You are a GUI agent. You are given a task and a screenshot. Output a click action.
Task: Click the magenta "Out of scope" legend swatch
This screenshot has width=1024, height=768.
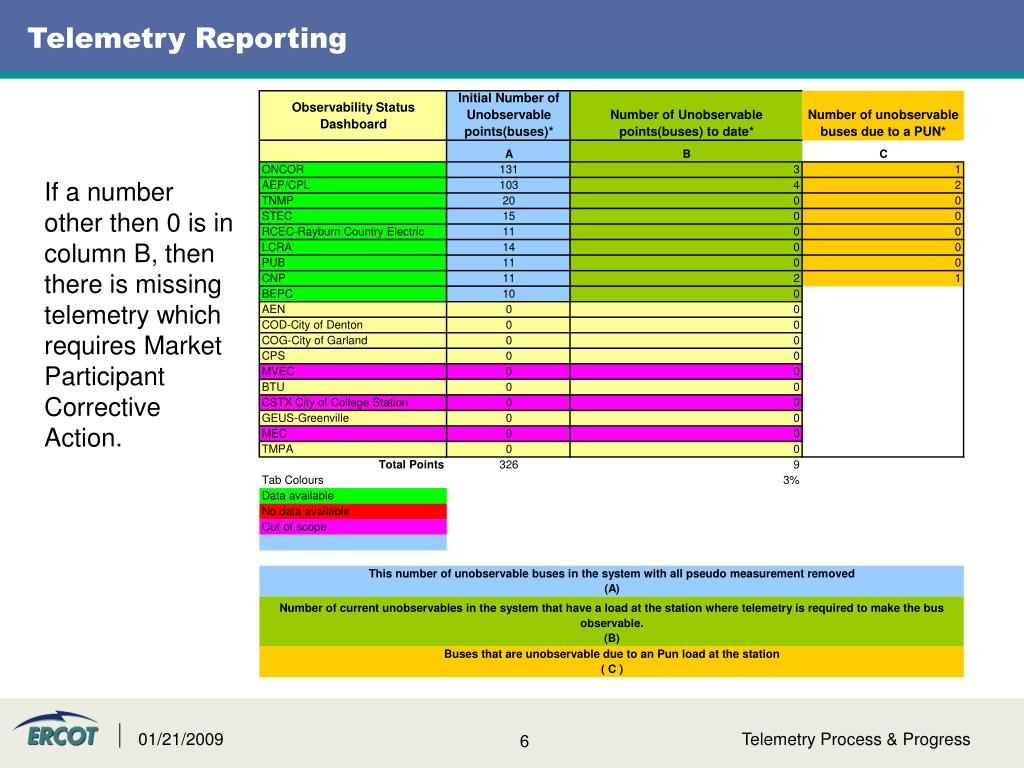[353, 527]
